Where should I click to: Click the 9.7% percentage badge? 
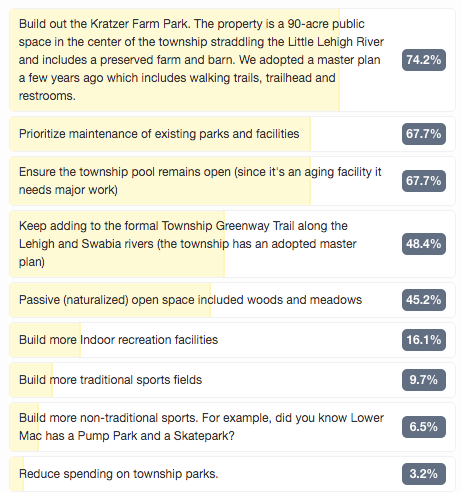click(424, 380)
